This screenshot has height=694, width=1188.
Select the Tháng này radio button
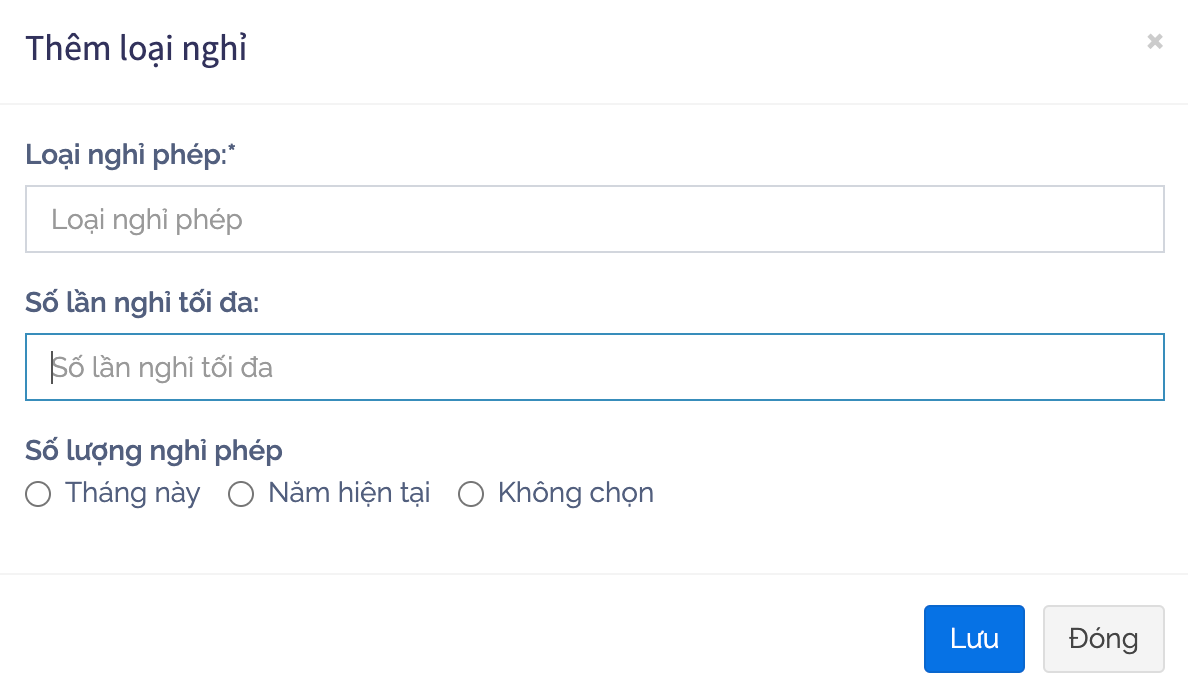point(38,494)
